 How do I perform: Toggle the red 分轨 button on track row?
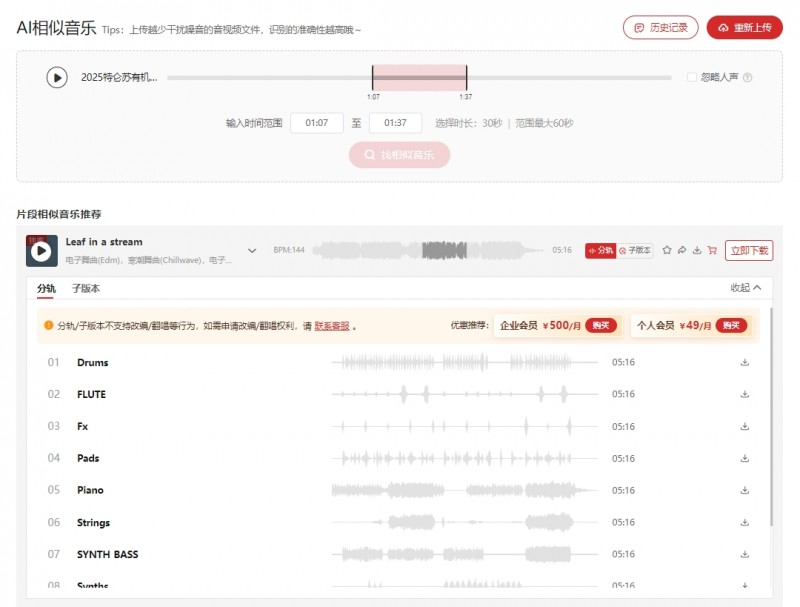pyautogui.click(x=601, y=250)
